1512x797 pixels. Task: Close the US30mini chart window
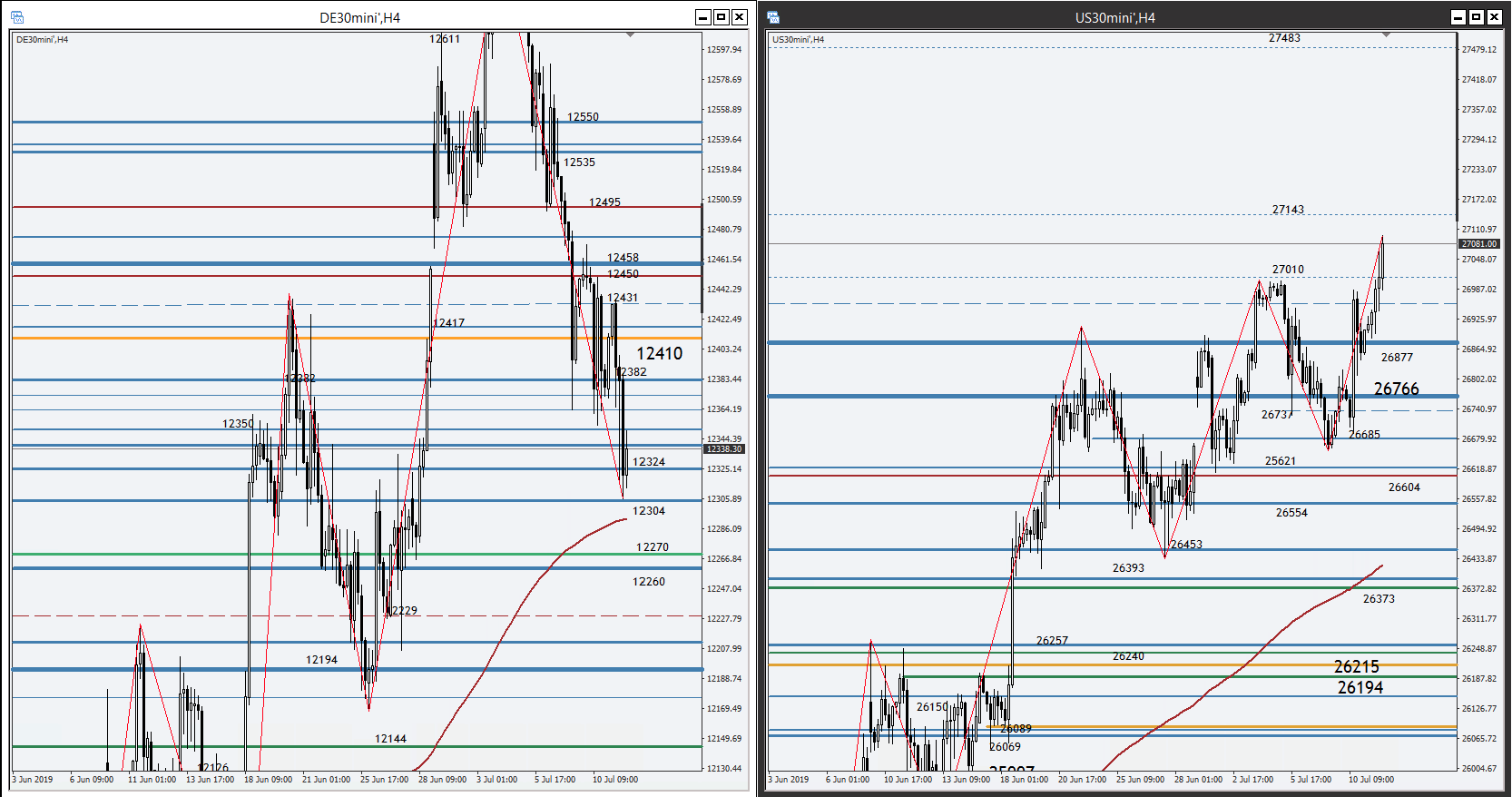coord(1495,17)
